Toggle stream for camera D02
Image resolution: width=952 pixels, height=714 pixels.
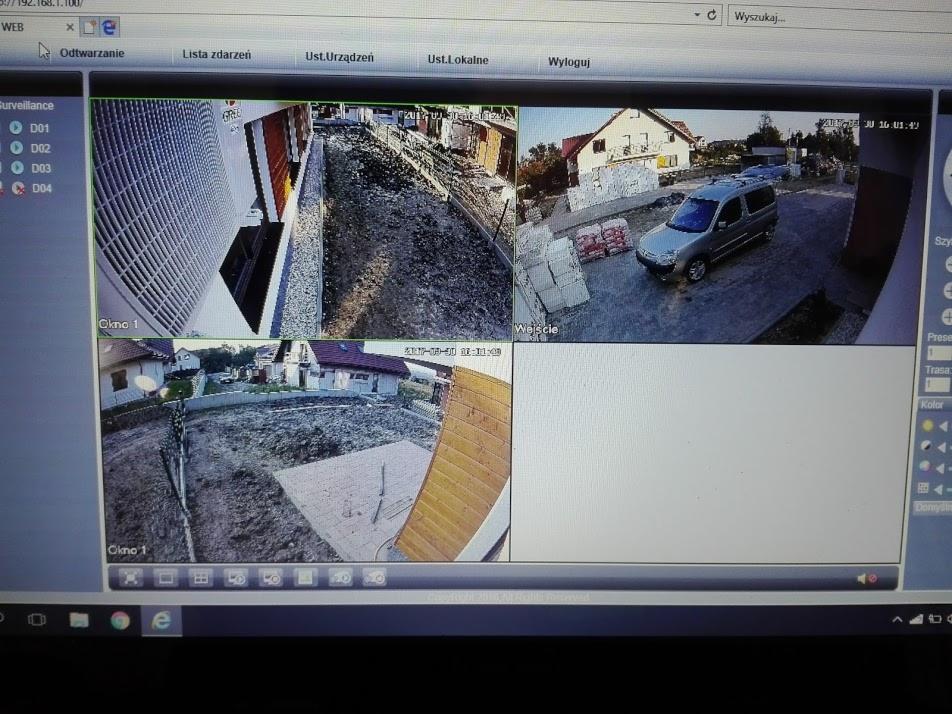tap(17, 148)
